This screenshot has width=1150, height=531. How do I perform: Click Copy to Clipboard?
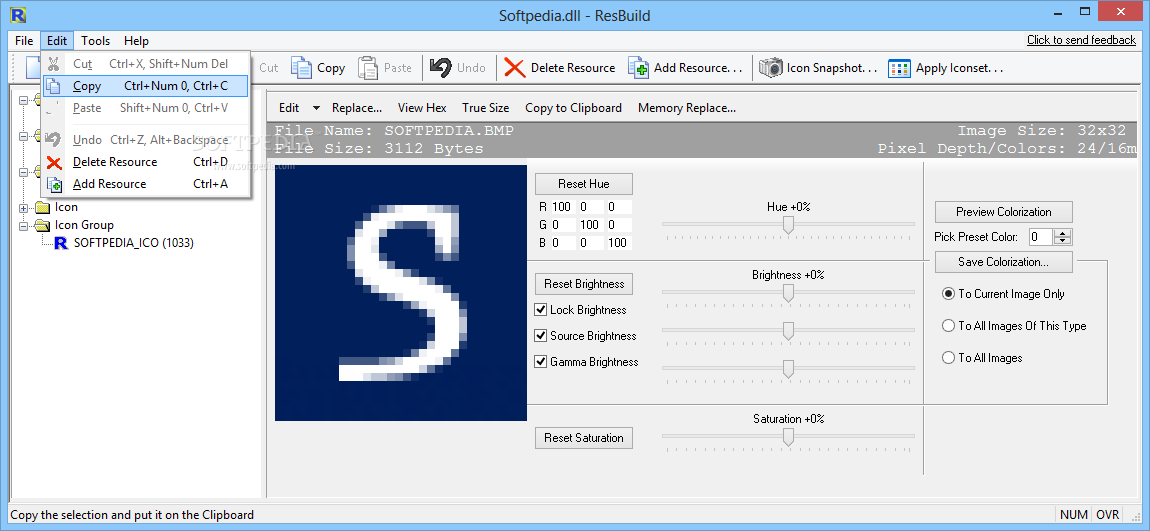click(x=573, y=108)
